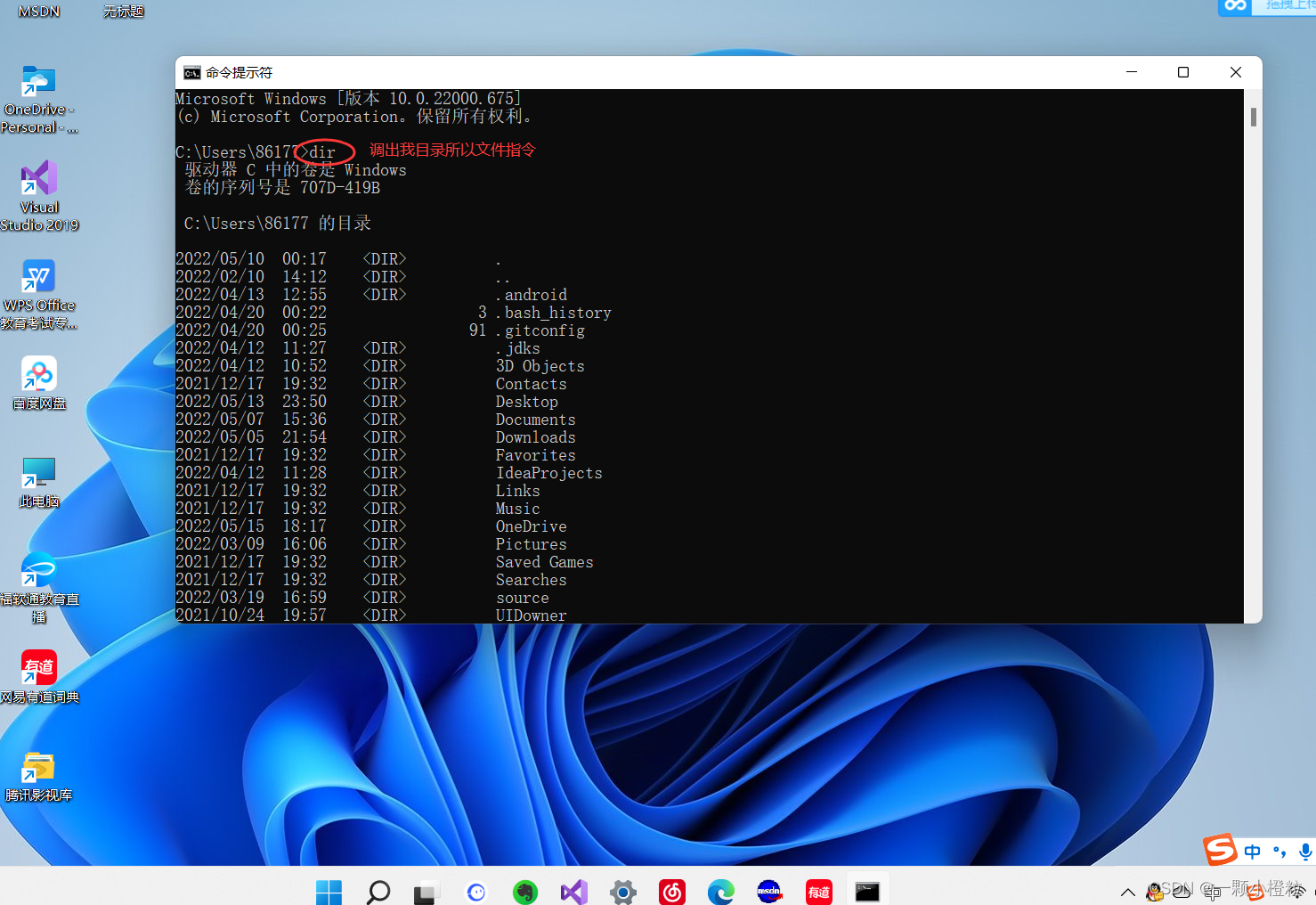Select the 网易有道词典 desktop icon
Viewport: 1316px width, 905px height.
click(x=39, y=677)
